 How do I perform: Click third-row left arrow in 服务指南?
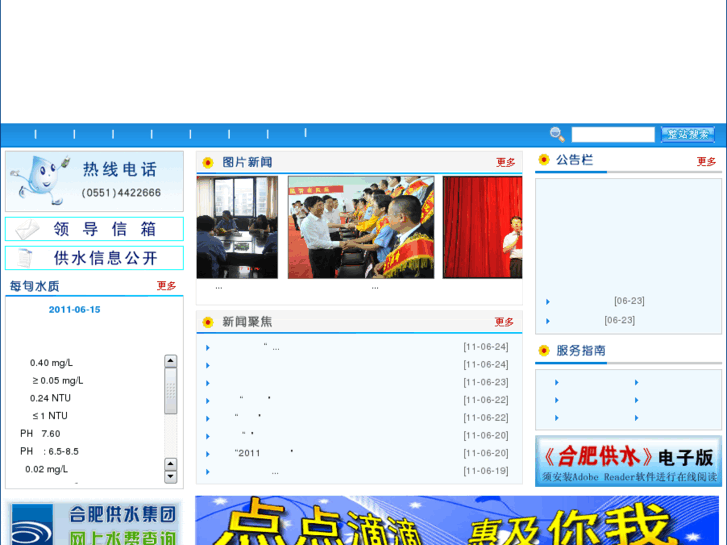pyautogui.click(x=557, y=418)
